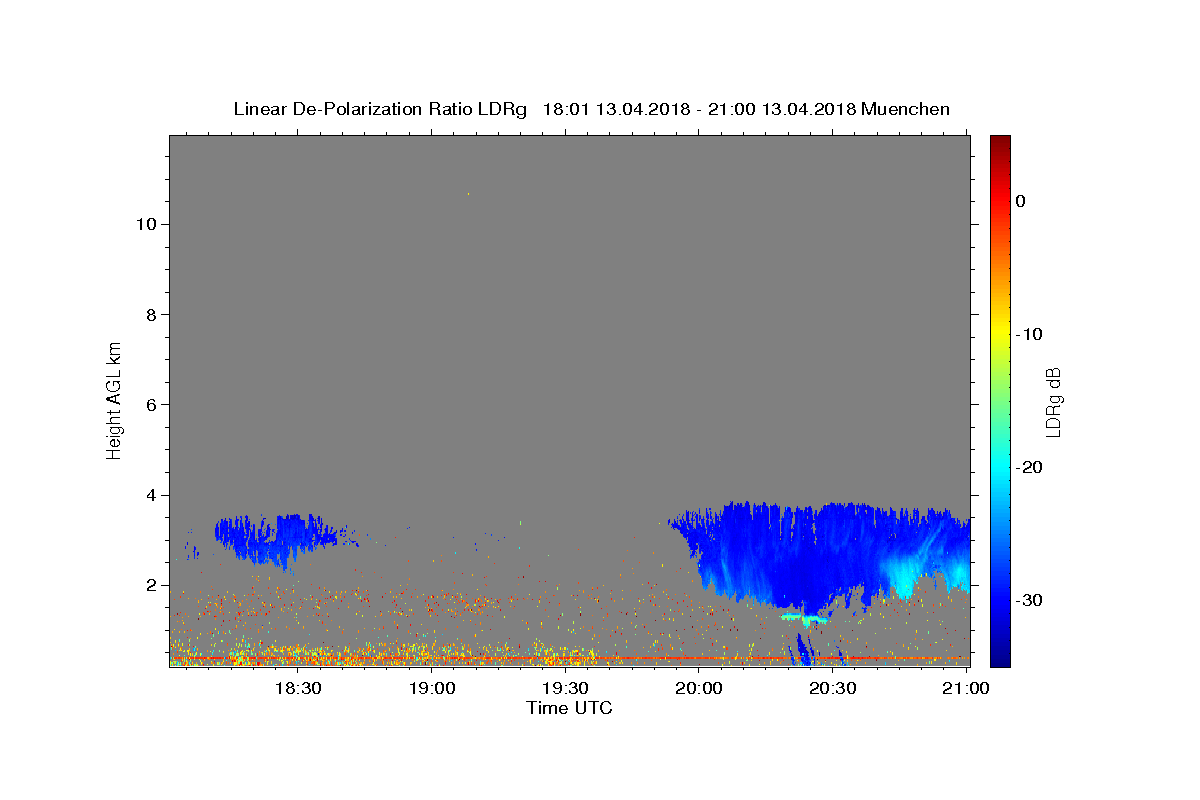This screenshot has width=1200, height=800.
Task: Click the 20:00 time tick label
Action: pos(699,688)
